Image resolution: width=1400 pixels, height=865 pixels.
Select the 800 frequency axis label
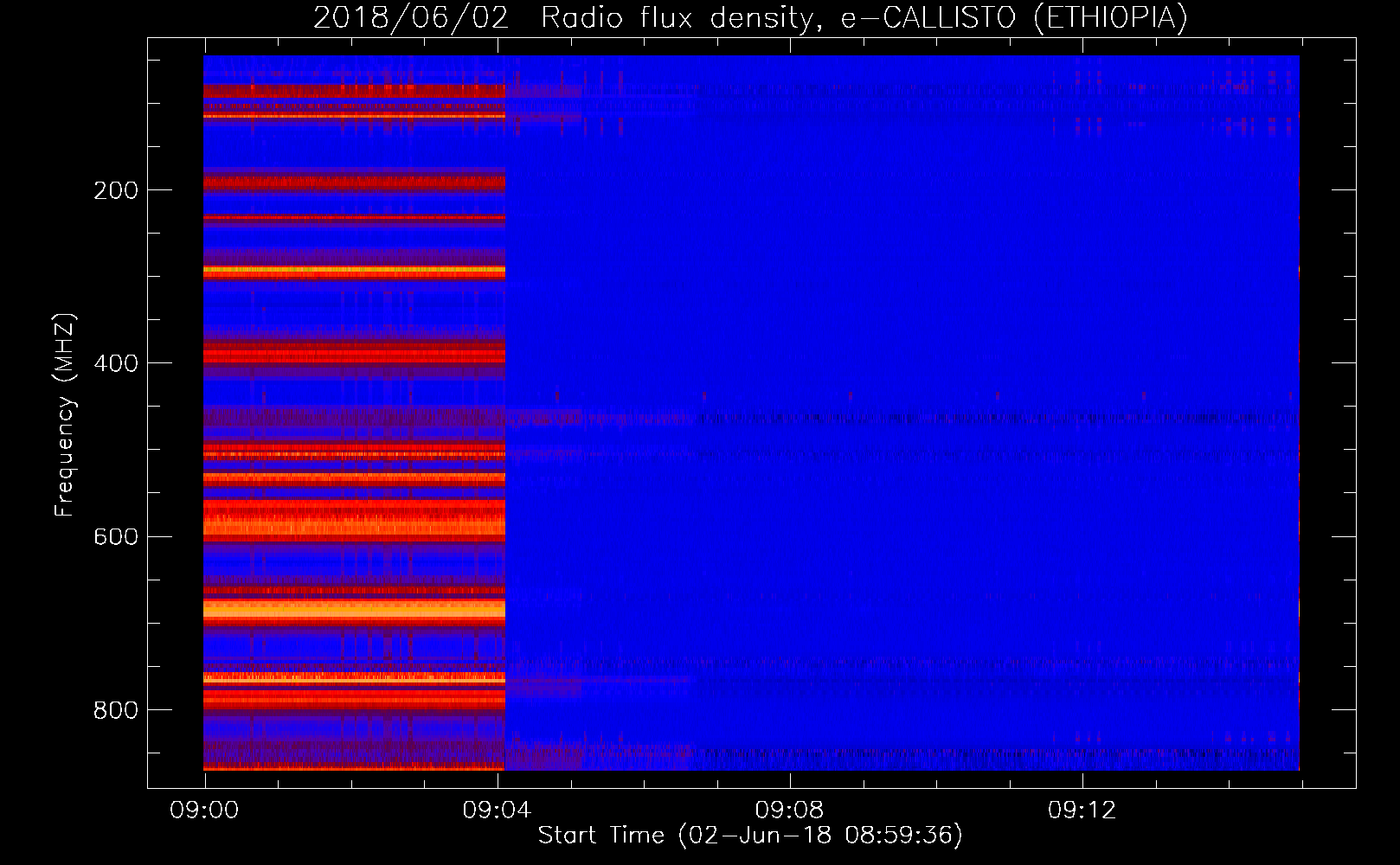[116, 710]
